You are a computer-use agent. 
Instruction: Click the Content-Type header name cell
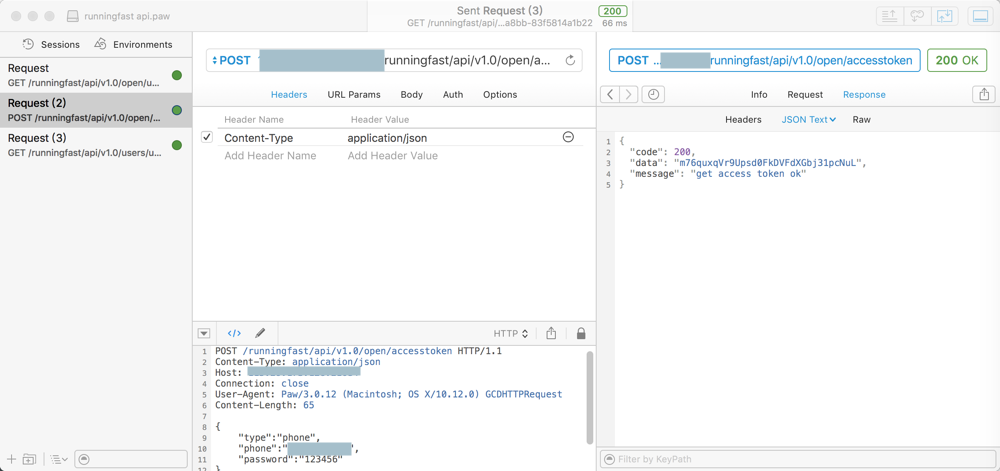(x=258, y=138)
